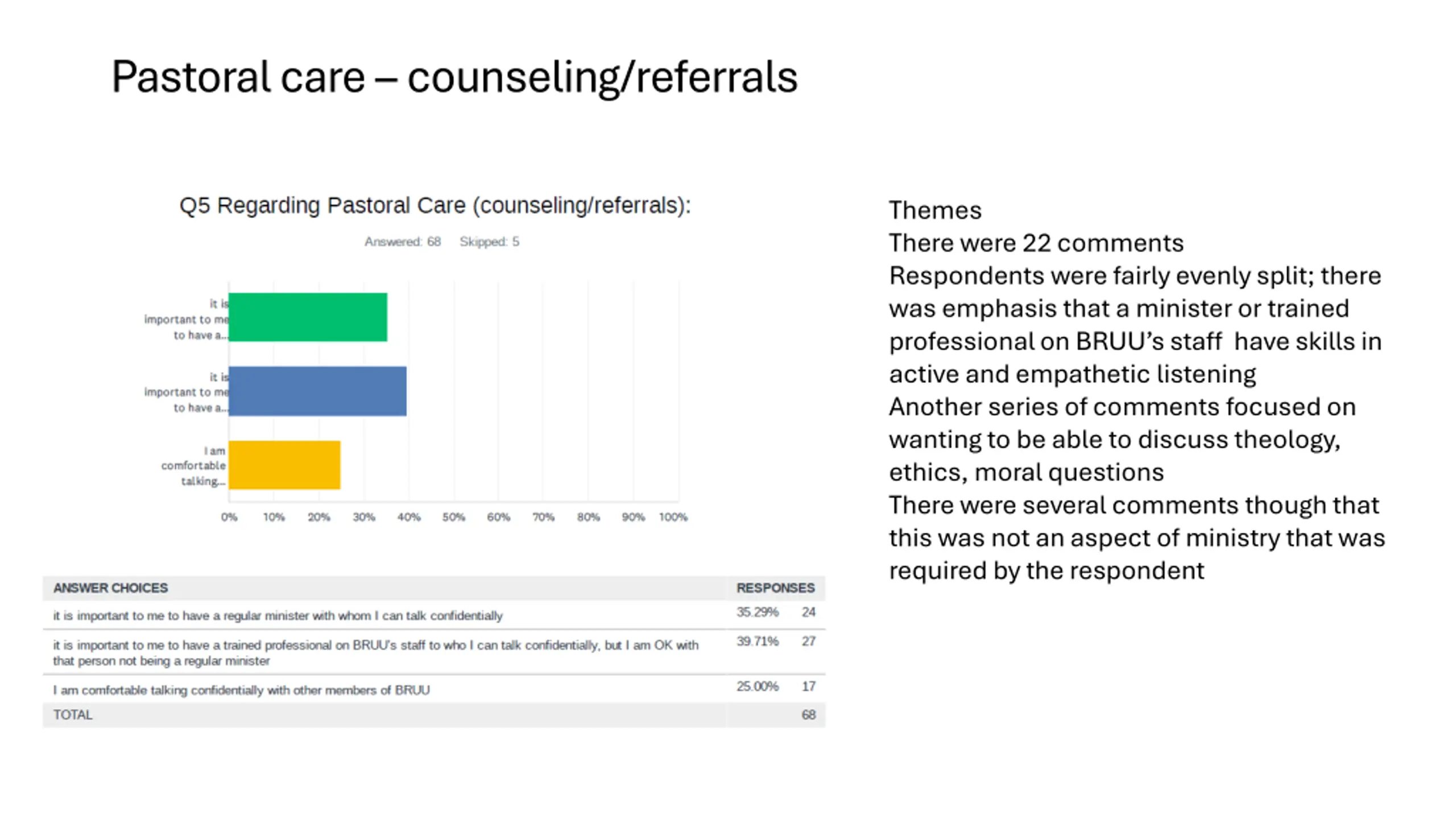Image resolution: width=1456 pixels, height=819 pixels.
Task: Select the 'regular minister' answer row
Action: pyautogui.click(x=278, y=615)
